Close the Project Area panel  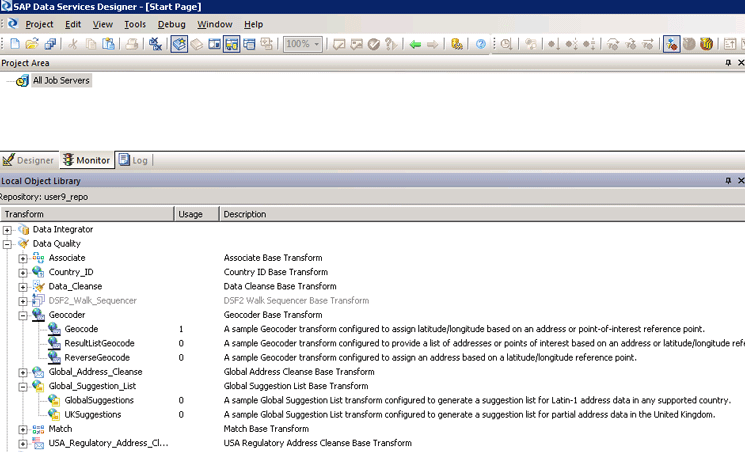[x=740, y=63]
